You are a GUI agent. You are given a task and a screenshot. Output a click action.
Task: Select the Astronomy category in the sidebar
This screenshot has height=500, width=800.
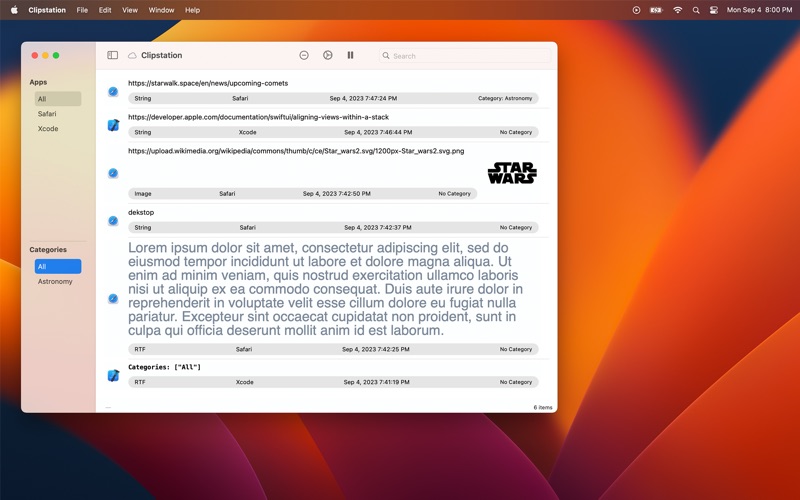pos(55,281)
